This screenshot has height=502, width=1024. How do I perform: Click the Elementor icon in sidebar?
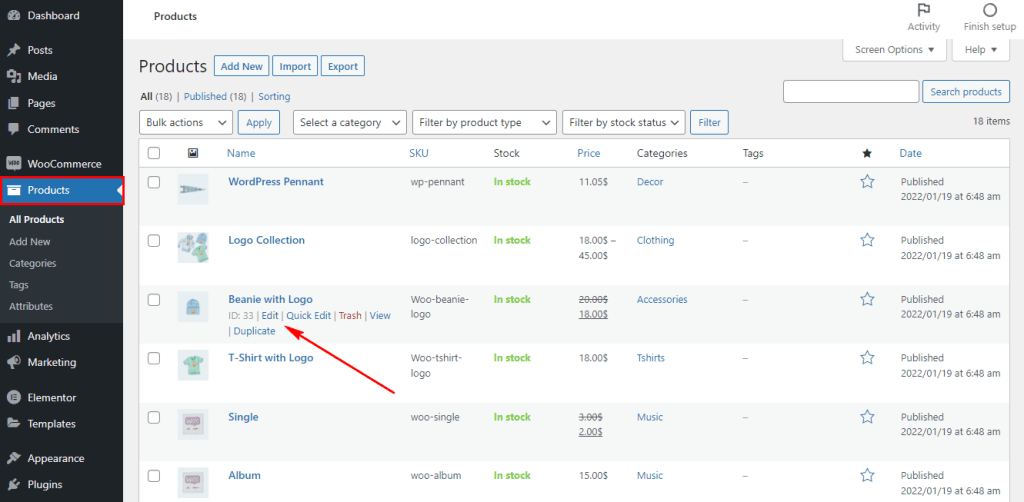pos(13,397)
